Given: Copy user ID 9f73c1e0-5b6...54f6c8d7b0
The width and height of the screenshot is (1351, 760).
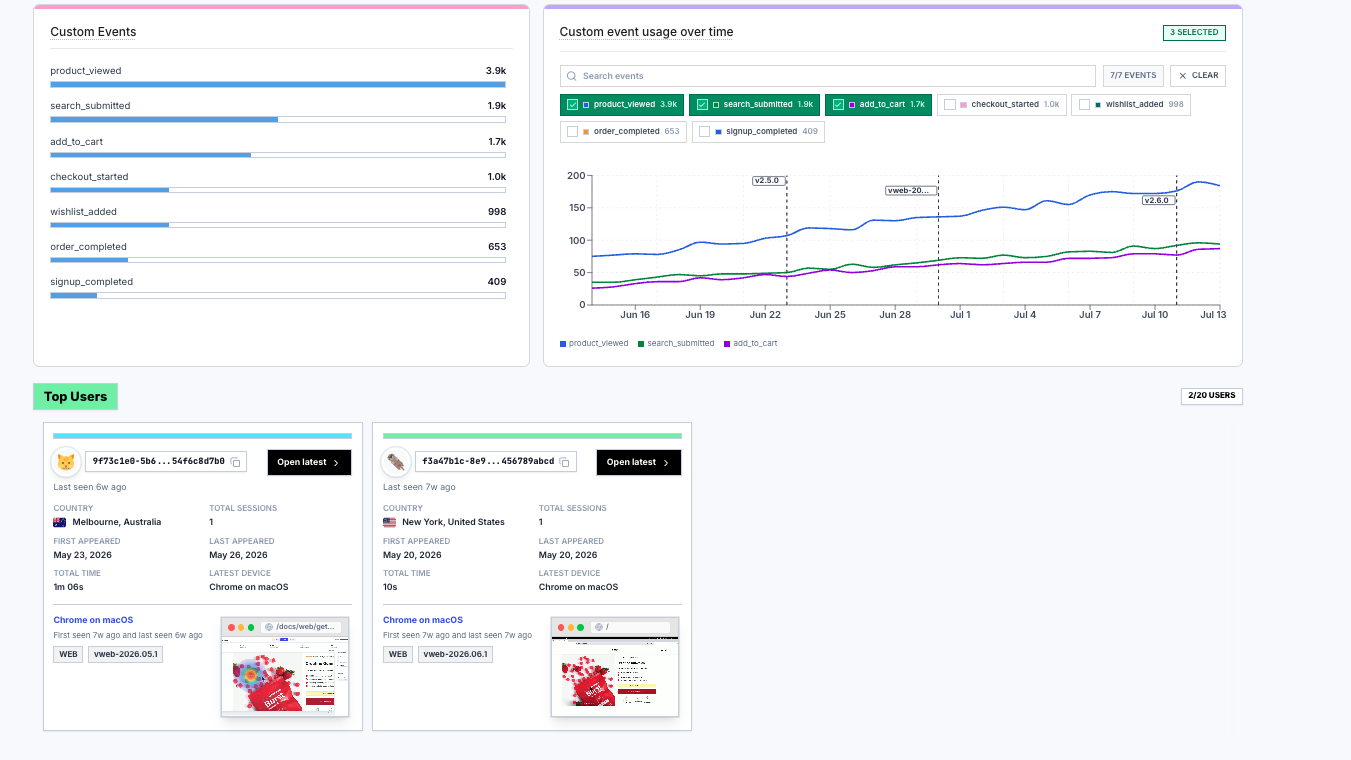Looking at the screenshot, I should pyautogui.click(x=235, y=462).
